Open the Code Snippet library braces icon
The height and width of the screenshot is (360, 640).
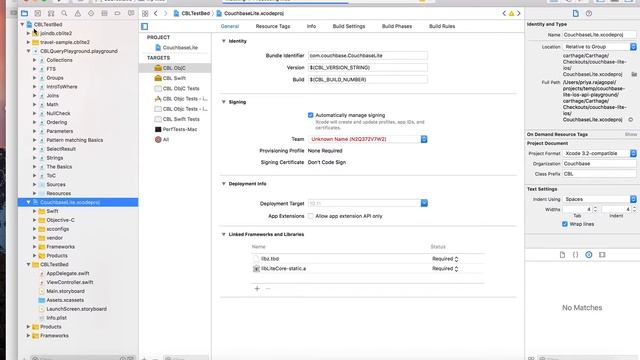pos(576,255)
